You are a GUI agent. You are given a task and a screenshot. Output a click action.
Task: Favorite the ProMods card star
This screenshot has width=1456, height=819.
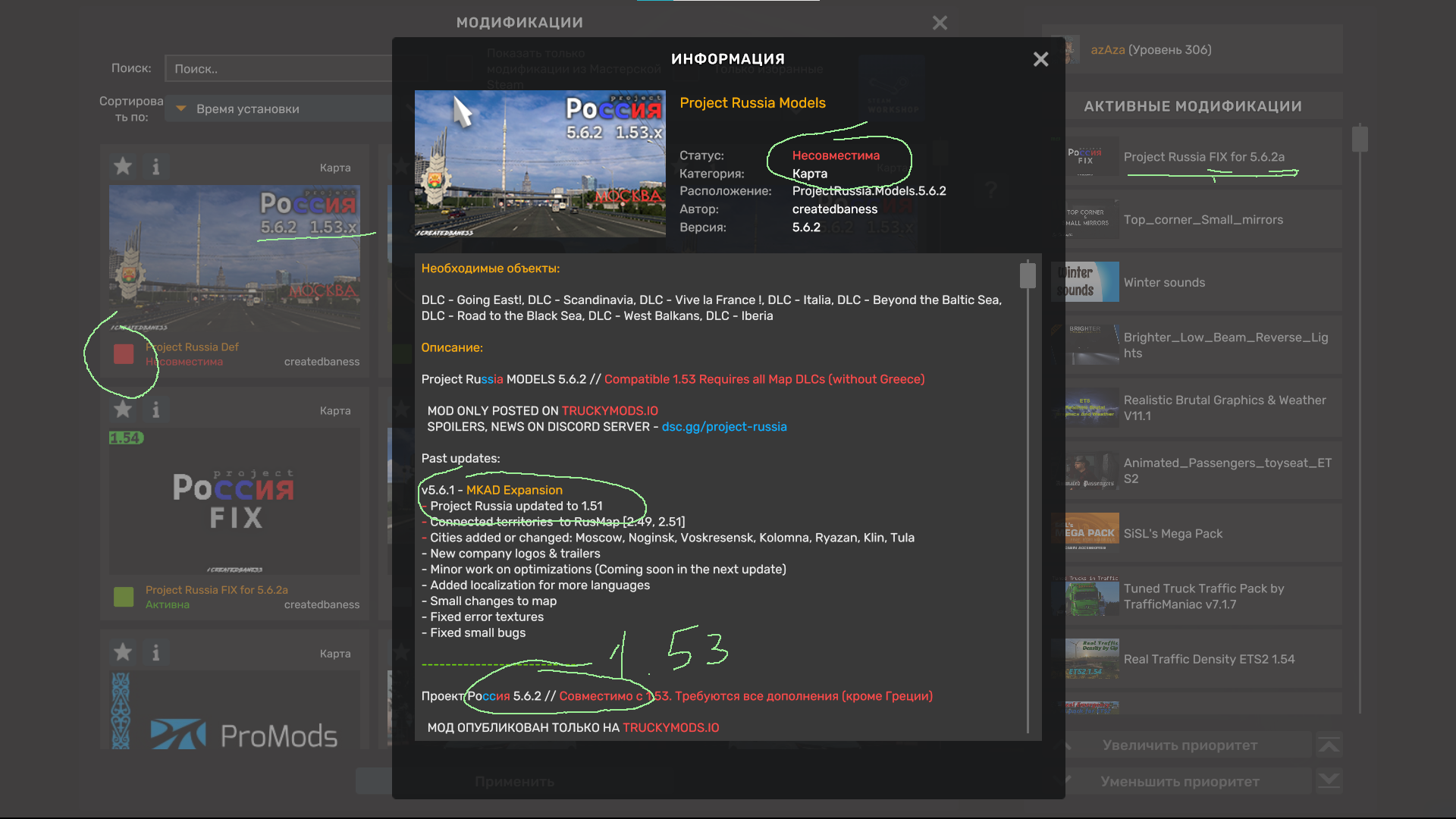pyautogui.click(x=123, y=652)
